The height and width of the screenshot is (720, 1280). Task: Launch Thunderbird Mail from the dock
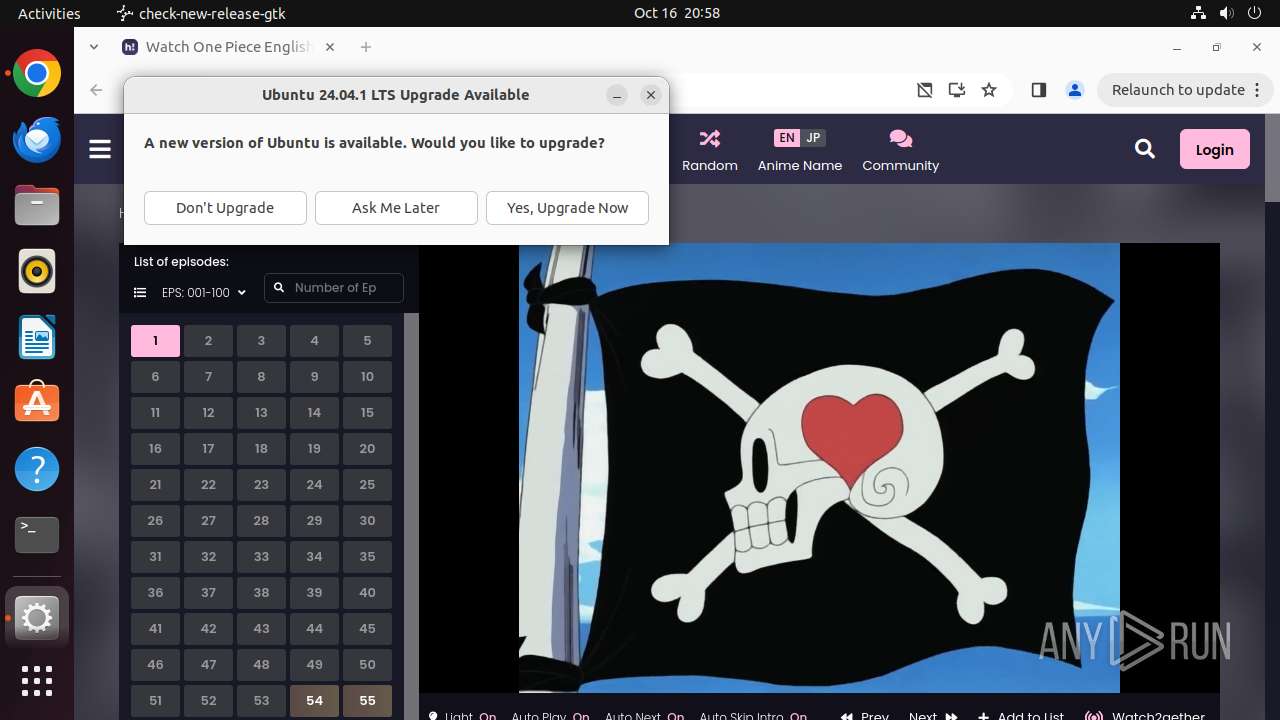[37, 139]
